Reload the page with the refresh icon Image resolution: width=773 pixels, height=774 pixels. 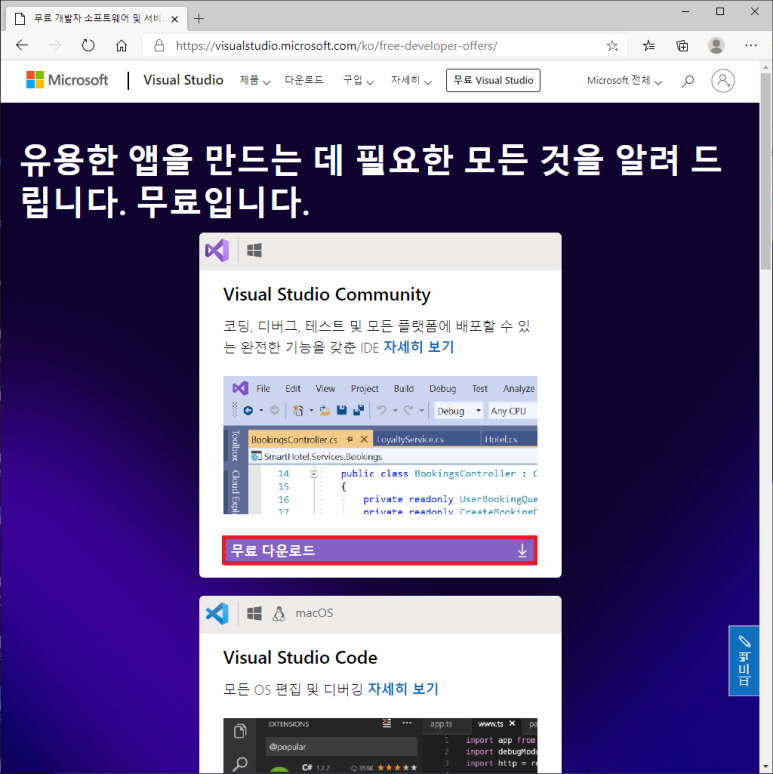[x=88, y=45]
